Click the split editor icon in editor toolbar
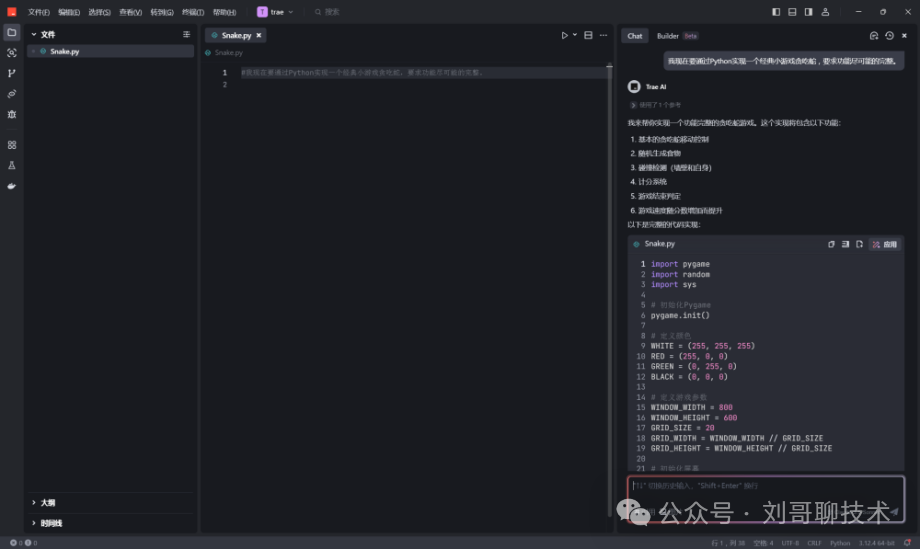920x550 pixels. coord(588,35)
